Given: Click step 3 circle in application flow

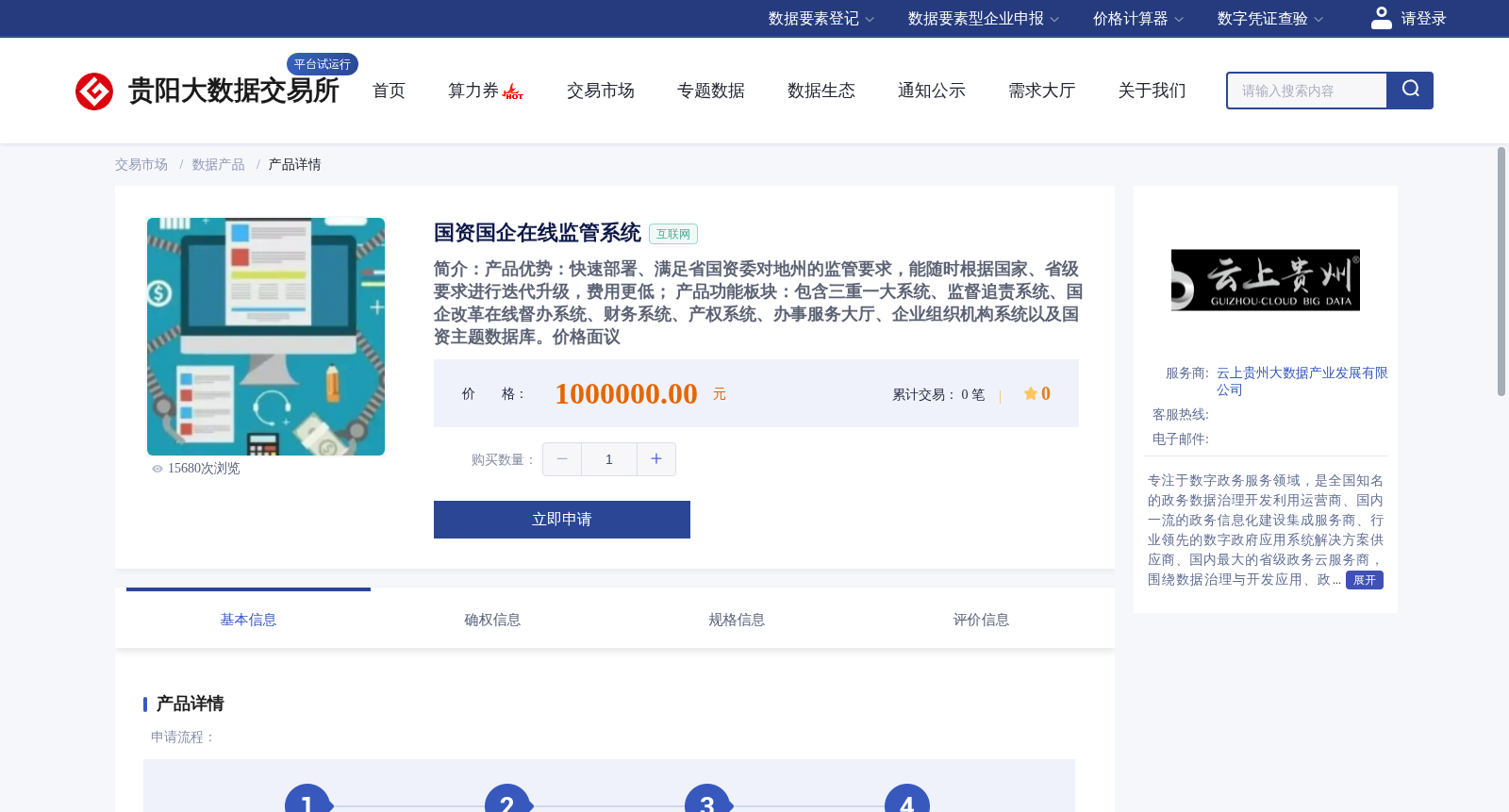Looking at the screenshot, I should [x=707, y=800].
